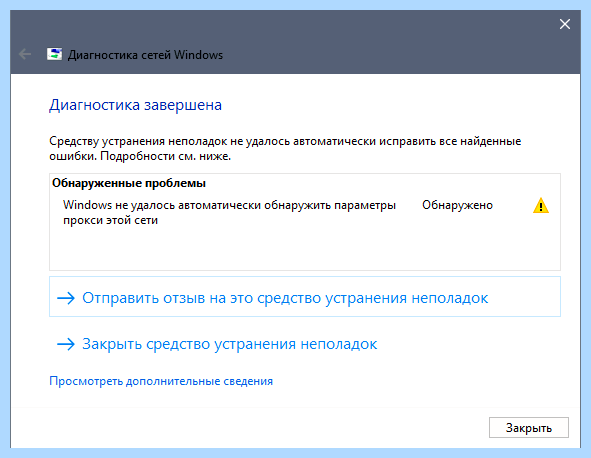Click the yellow warning triangle icon
The height and width of the screenshot is (458, 591).
tap(541, 205)
